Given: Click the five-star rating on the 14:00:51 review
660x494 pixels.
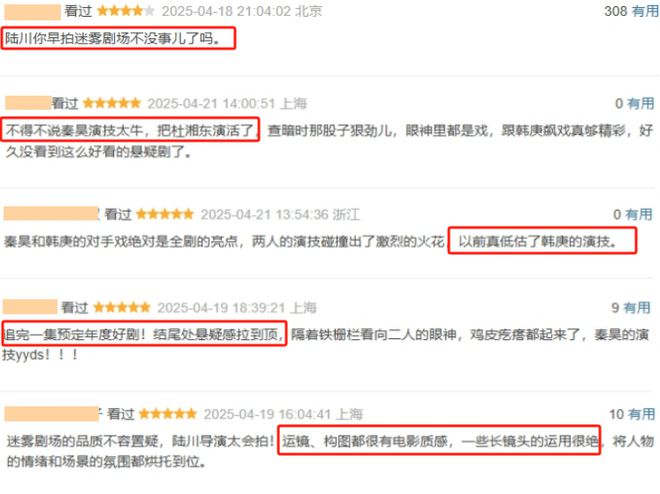Looking at the screenshot, I should click(112, 103).
